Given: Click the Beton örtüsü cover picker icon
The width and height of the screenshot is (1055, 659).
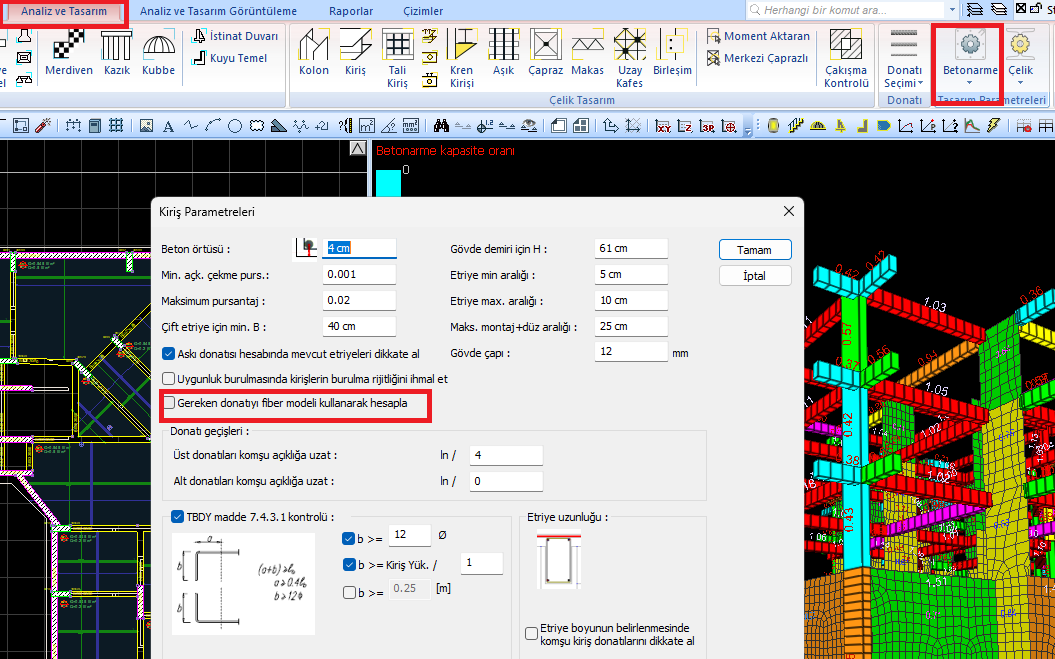Looking at the screenshot, I should [305, 248].
